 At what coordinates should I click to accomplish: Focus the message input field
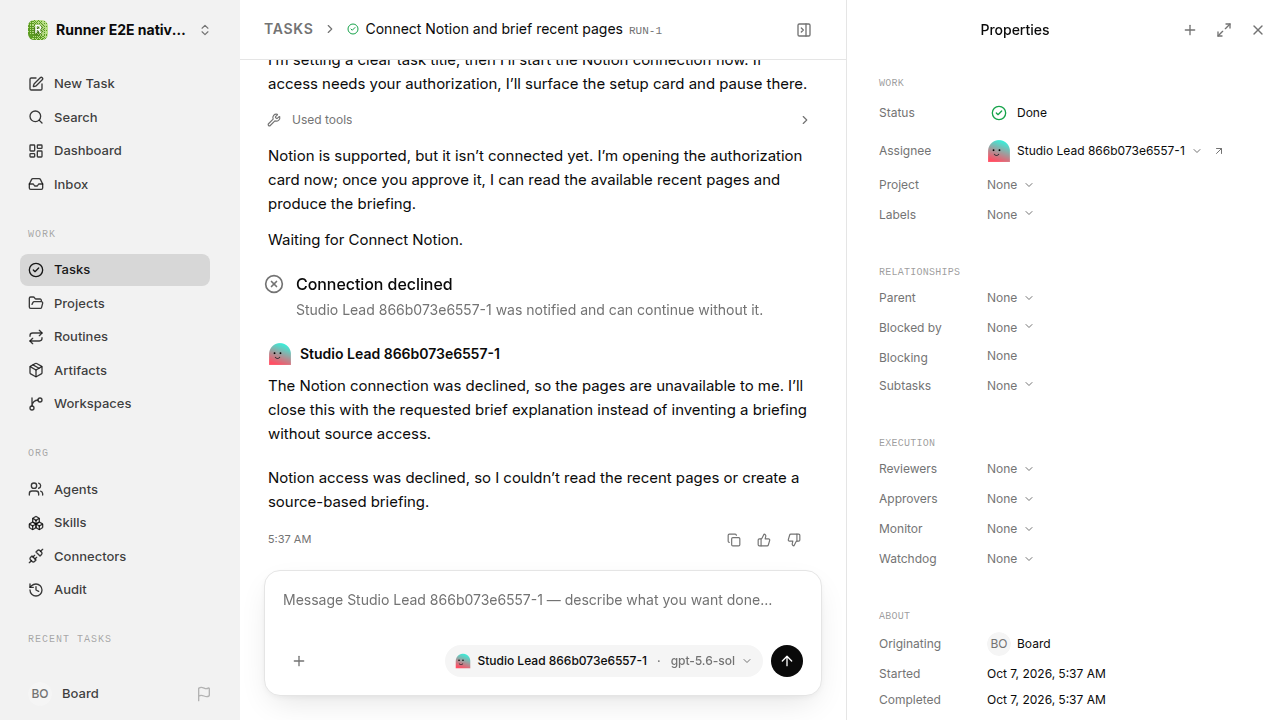click(543, 601)
